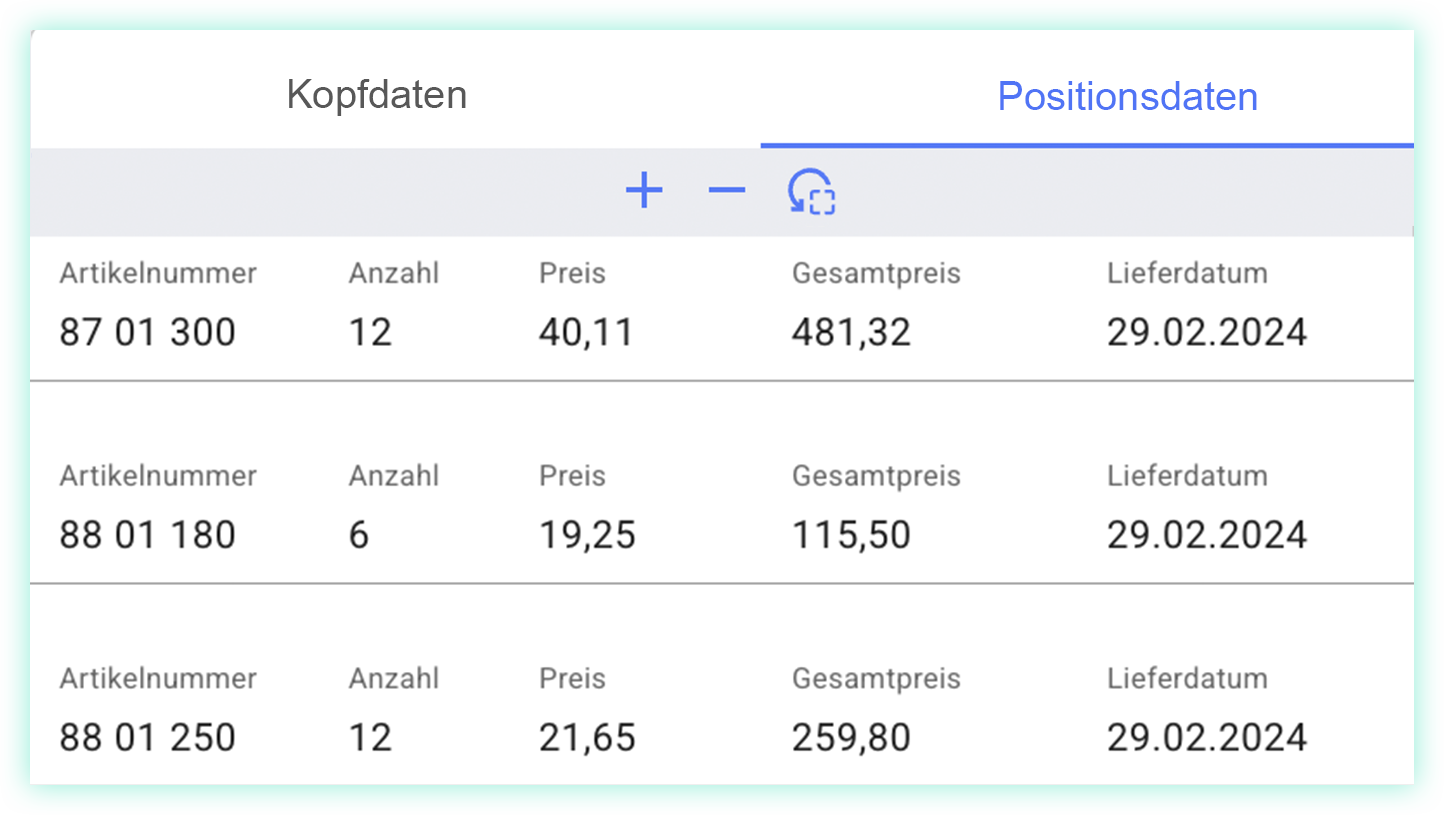This screenshot has width=1444, height=815.
Task: Click the minus icon to remove a position
Action: click(727, 190)
